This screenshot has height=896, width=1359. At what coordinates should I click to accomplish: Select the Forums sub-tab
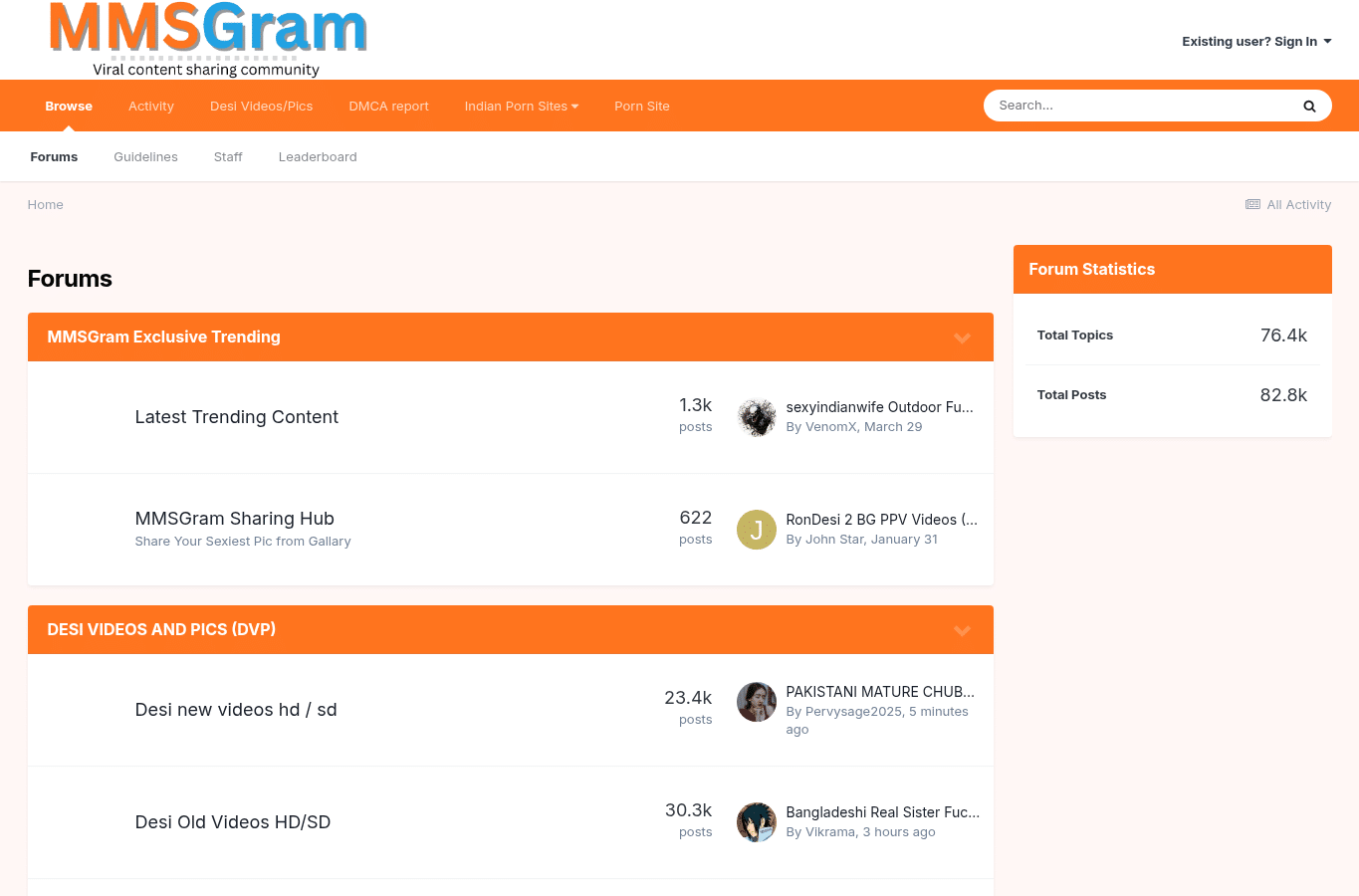coord(54,157)
